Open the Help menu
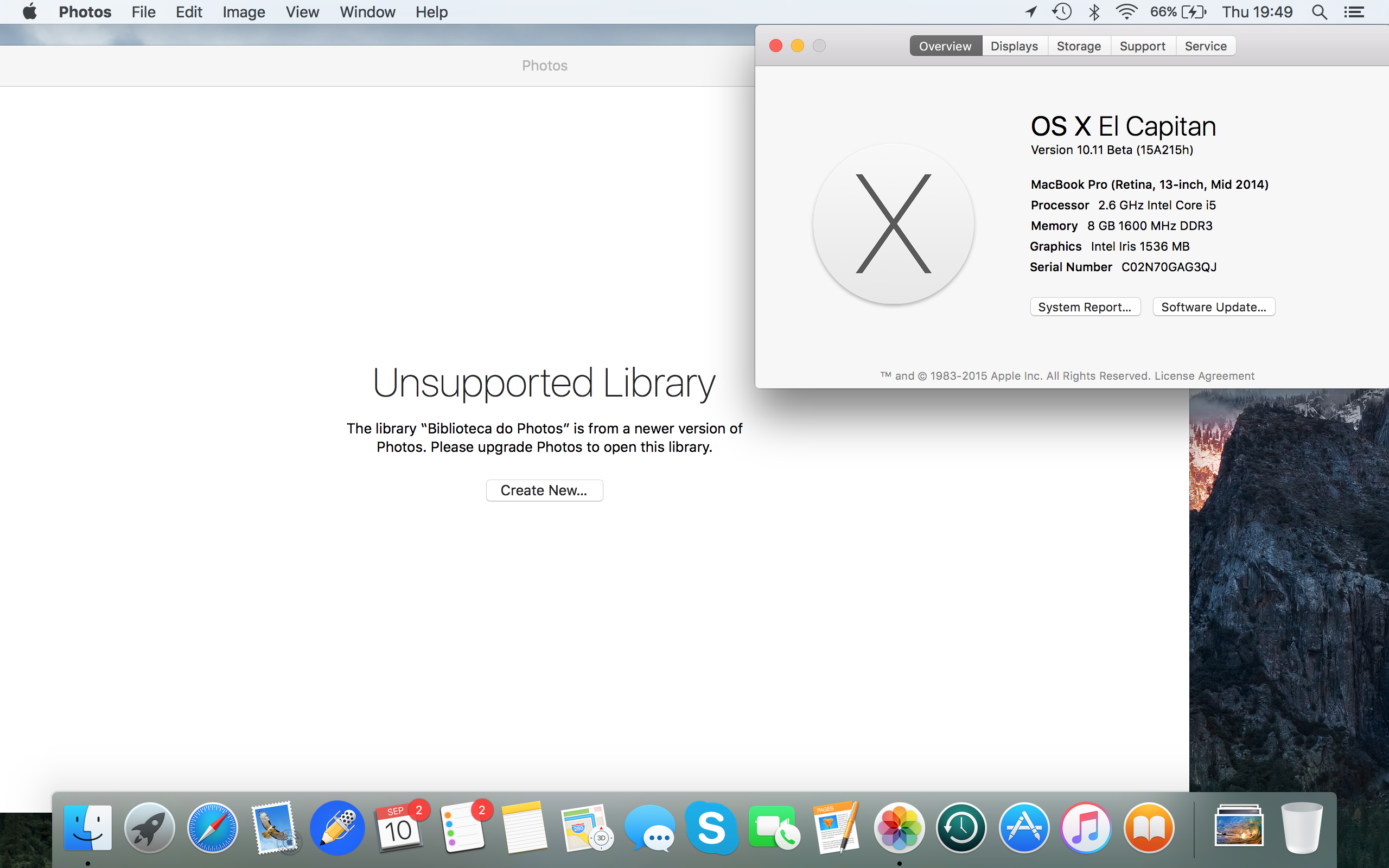The width and height of the screenshot is (1389, 868). pos(432,12)
